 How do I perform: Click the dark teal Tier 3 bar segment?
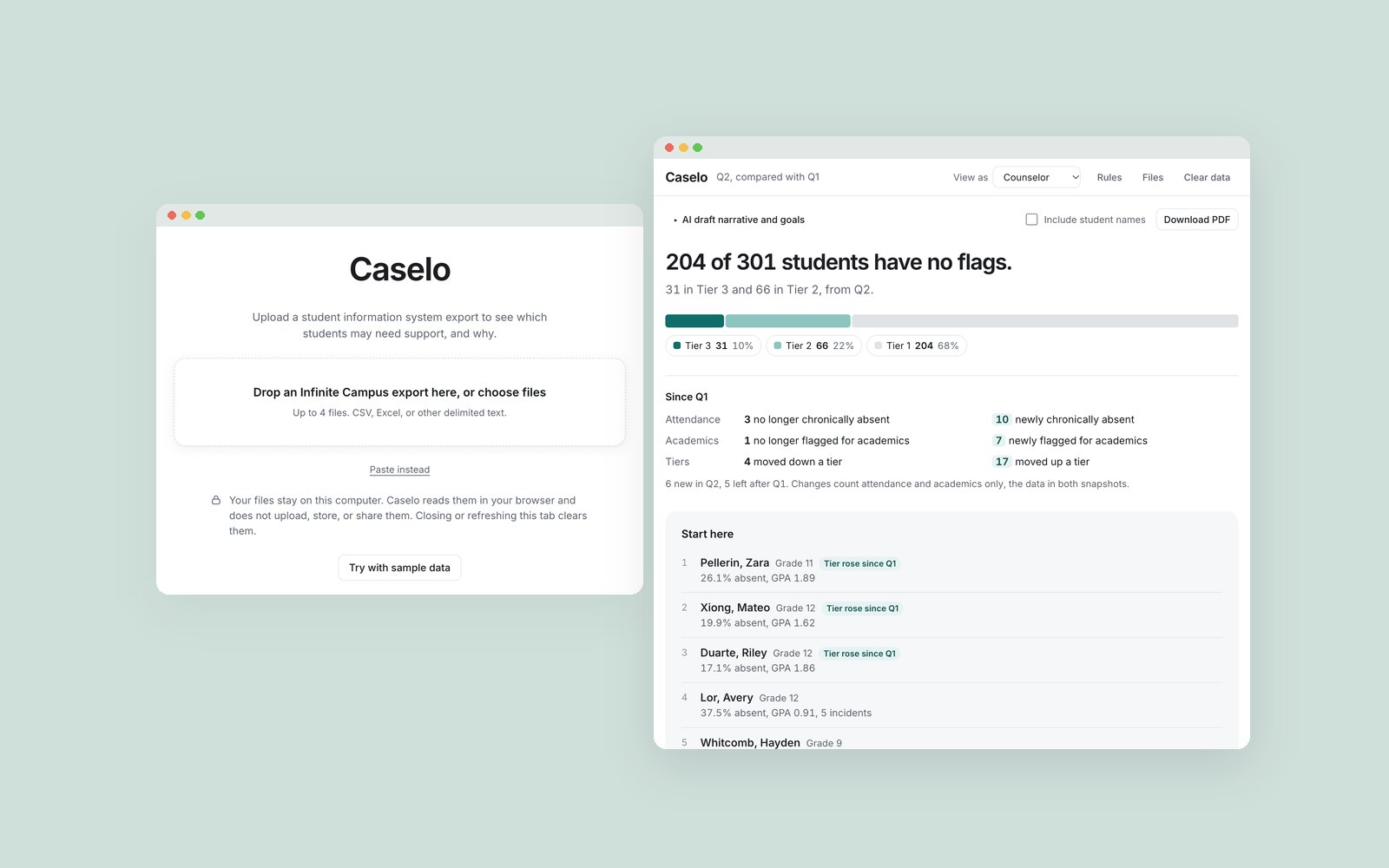click(x=694, y=321)
